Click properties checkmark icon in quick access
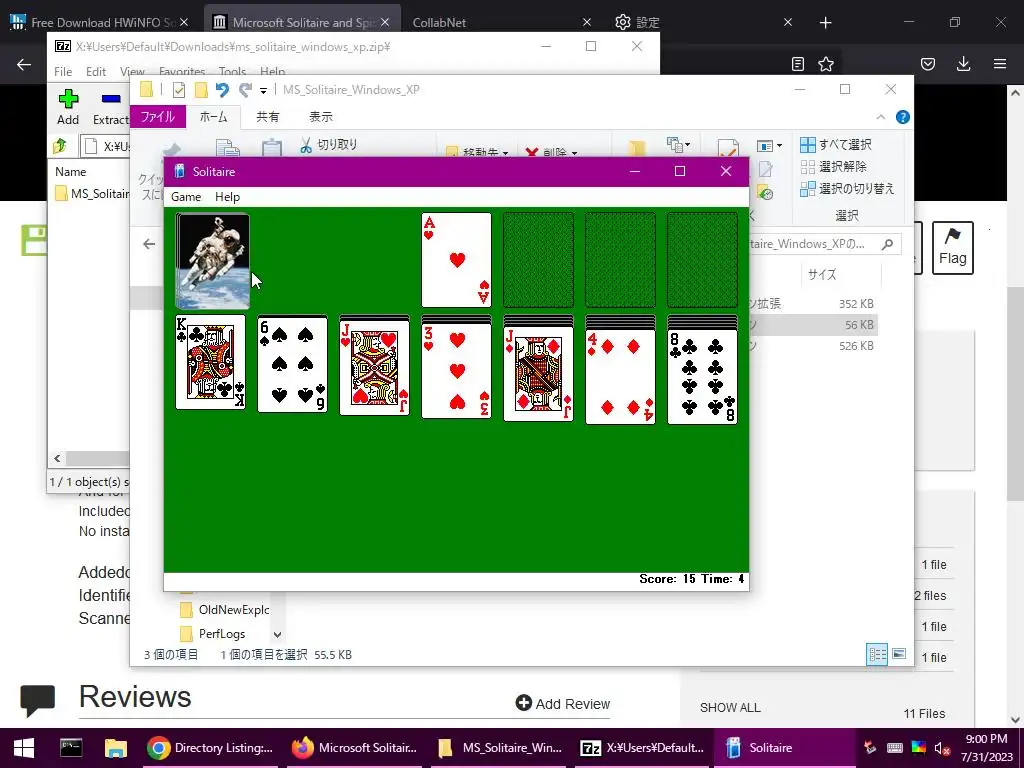 (x=178, y=90)
